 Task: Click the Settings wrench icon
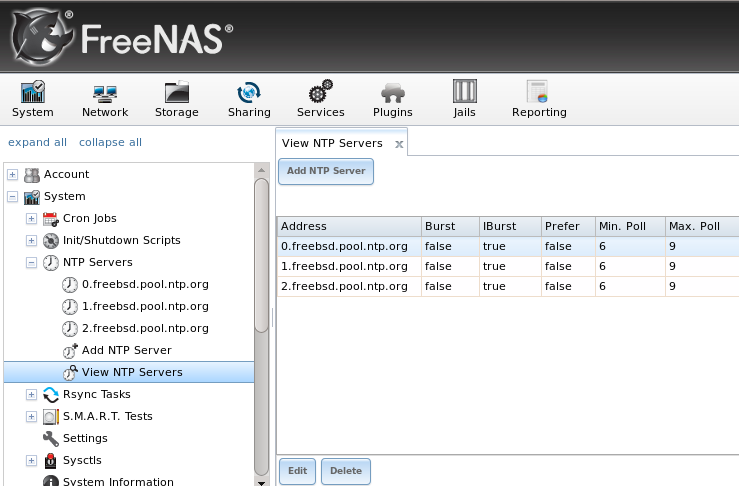(x=50, y=439)
